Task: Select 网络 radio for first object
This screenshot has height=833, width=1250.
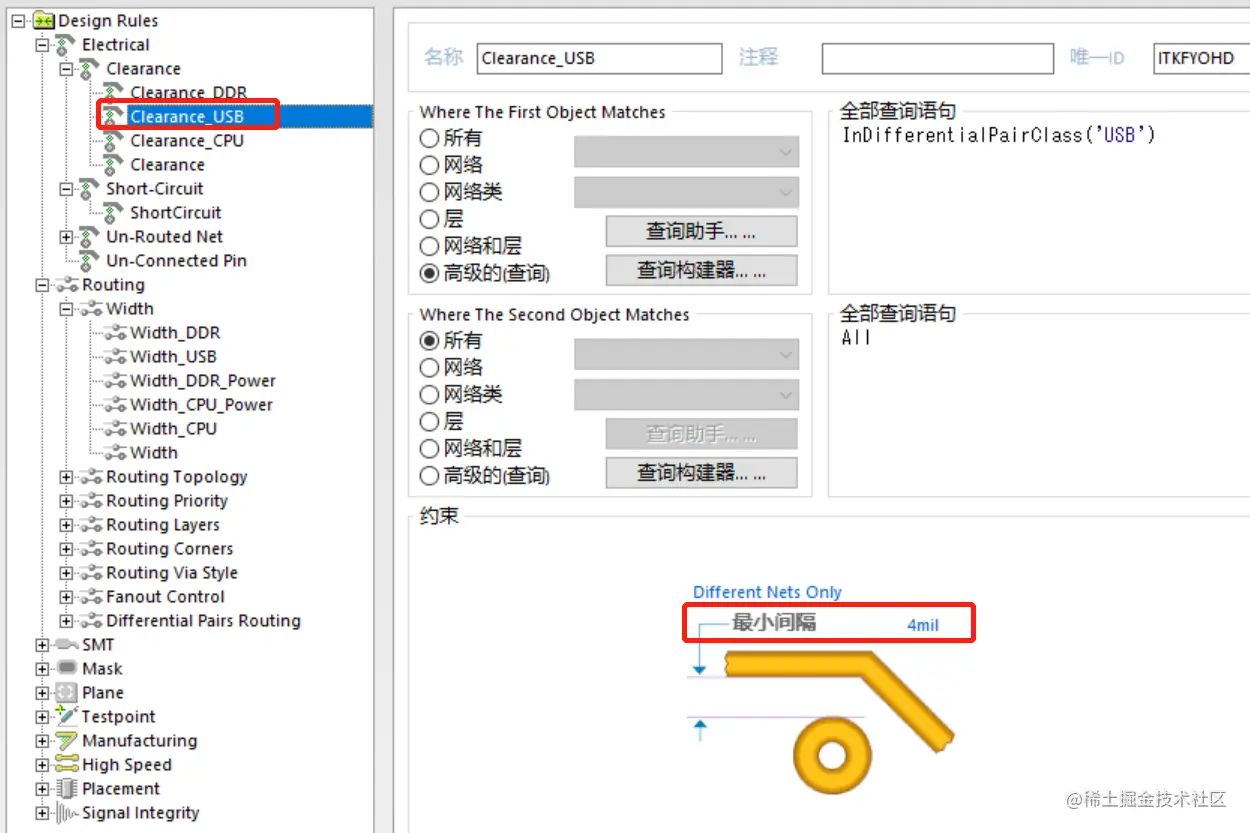Action: (x=429, y=165)
